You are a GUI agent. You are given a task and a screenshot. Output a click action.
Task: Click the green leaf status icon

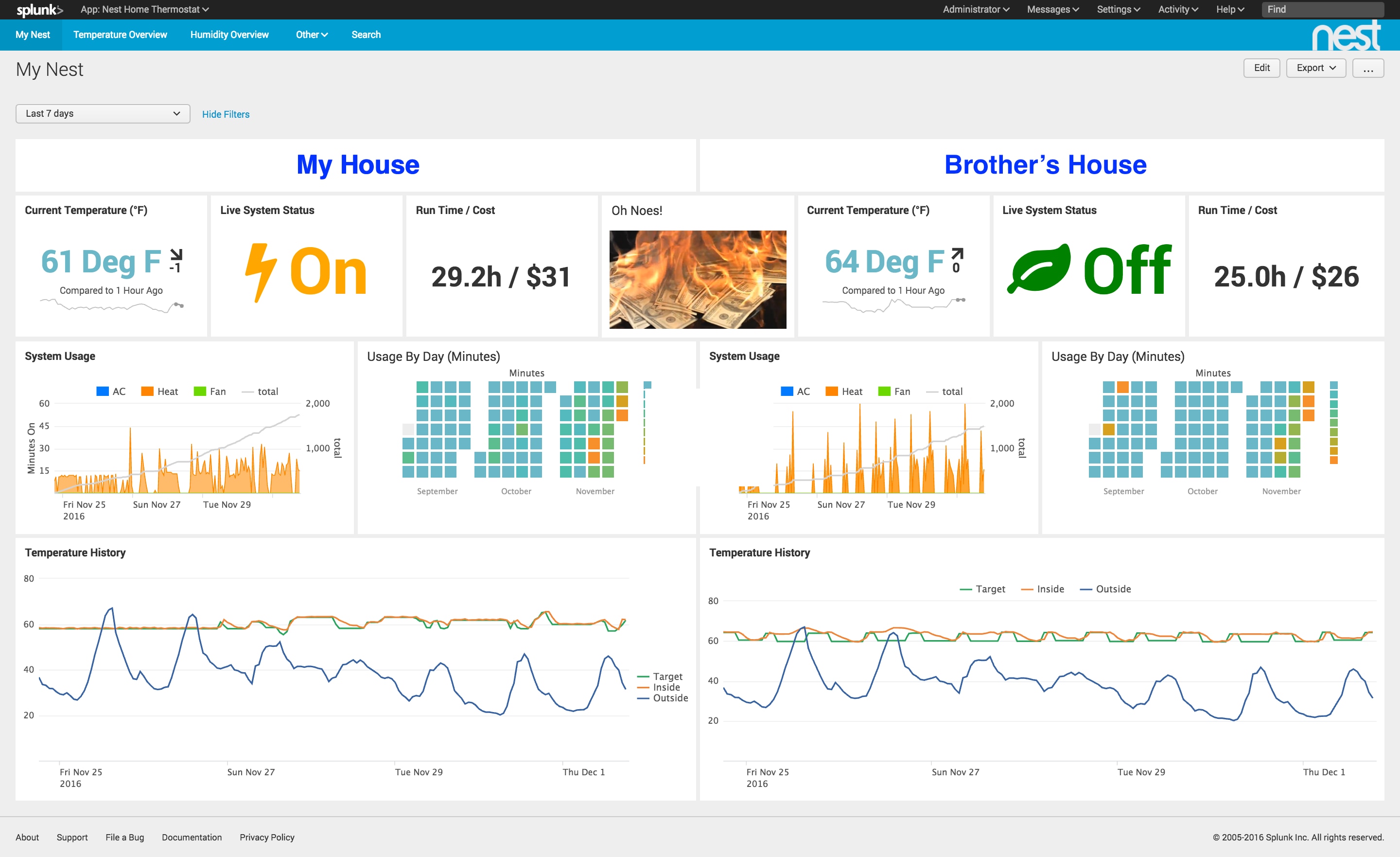point(1039,268)
